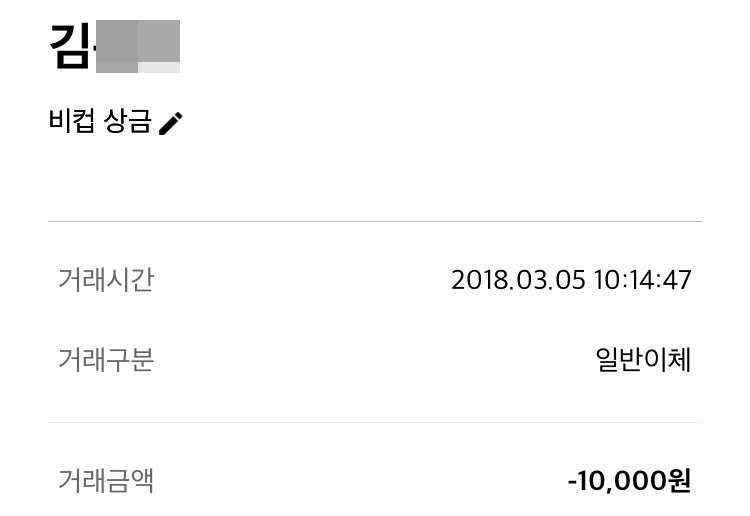Edit the 비컵 상금 memo text
750x516 pixels.
(x=100, y=121)
